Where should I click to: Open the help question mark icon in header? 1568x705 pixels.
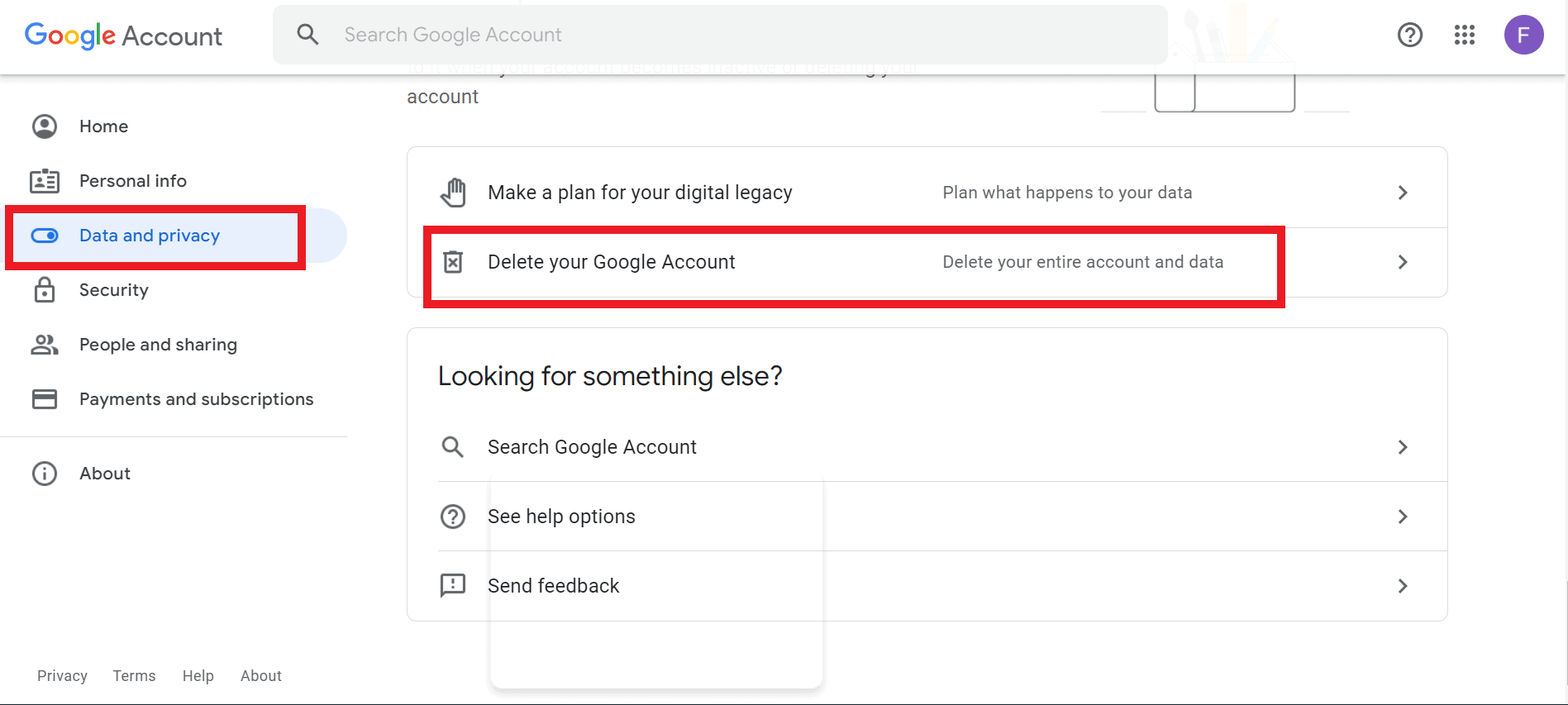pyautogui.click(x=1410, y=35)
